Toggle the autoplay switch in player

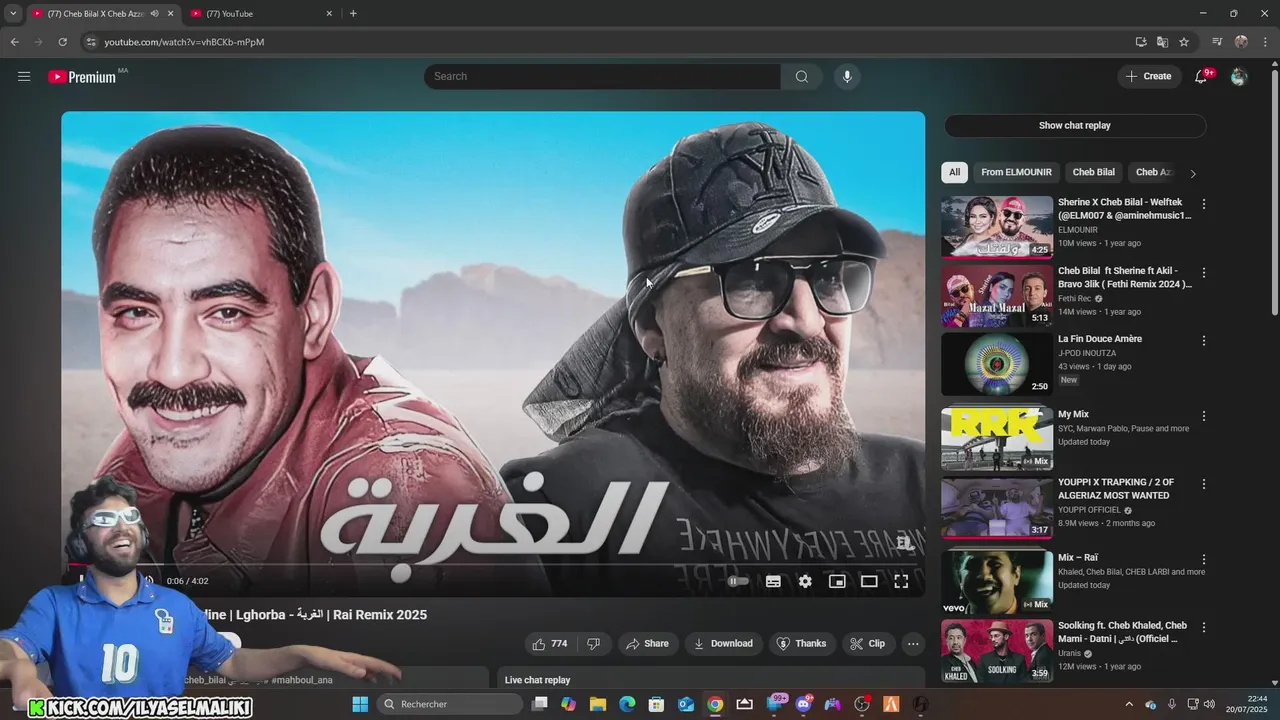[738, 581]
